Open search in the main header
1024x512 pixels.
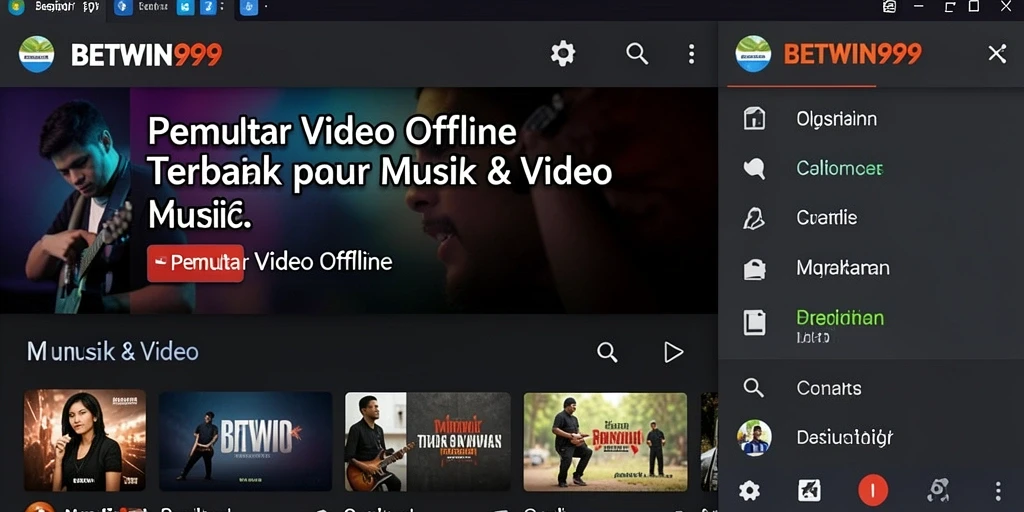(x=637, y=54)
